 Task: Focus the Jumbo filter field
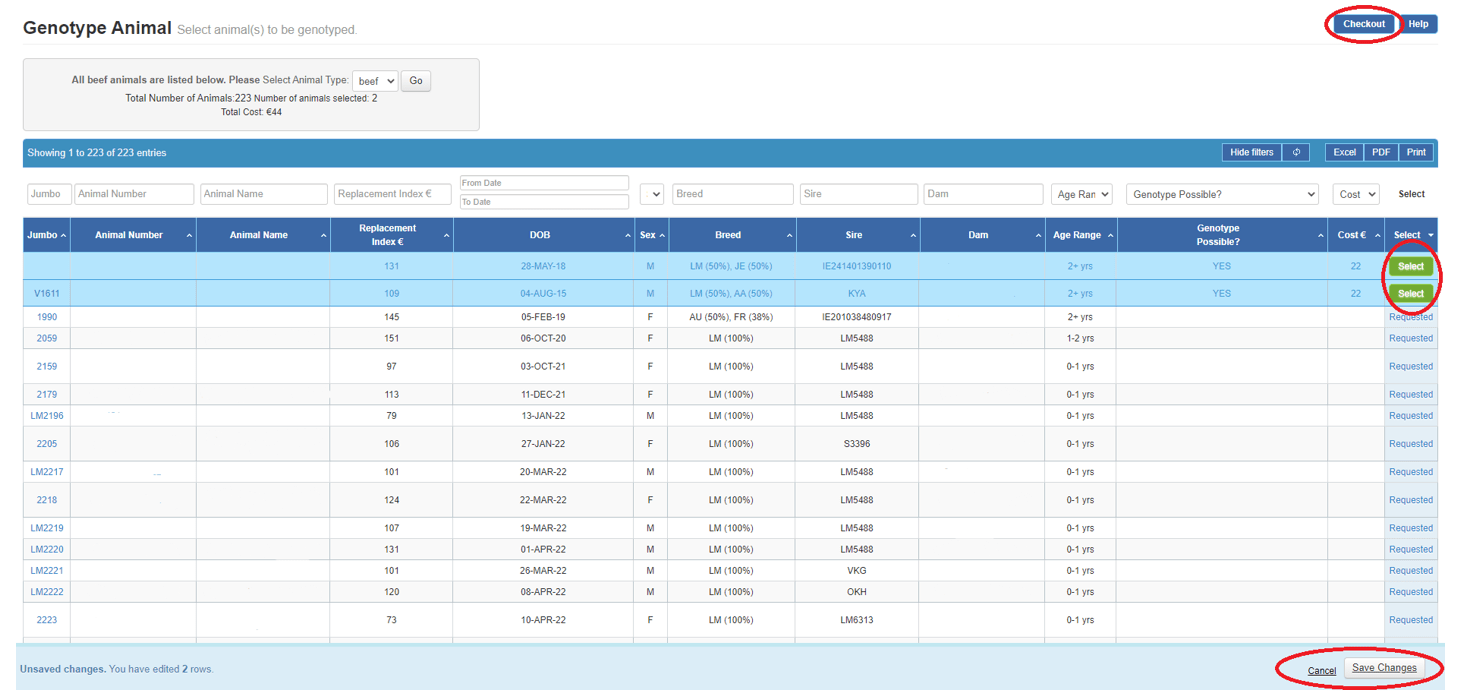point(49,194)
